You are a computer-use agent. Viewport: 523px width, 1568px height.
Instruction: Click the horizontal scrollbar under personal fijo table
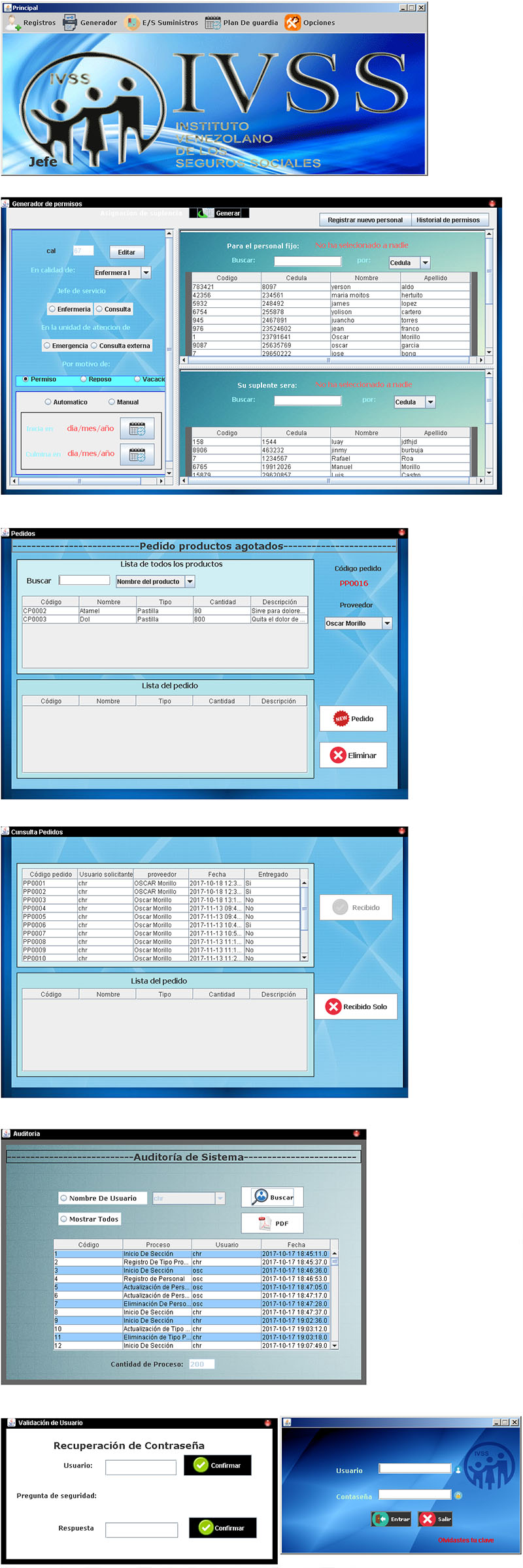pyautogui.click(x=328, y=360)
